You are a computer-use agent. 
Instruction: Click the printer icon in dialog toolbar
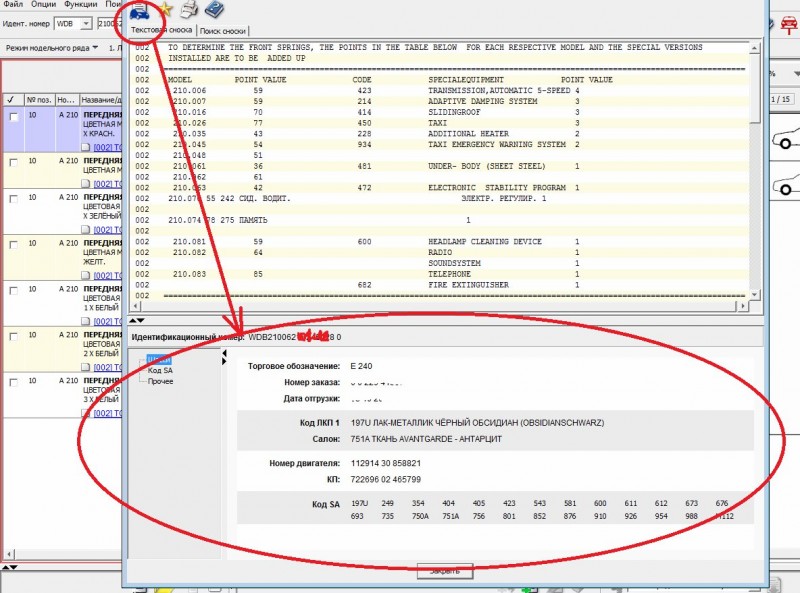pyautogui.click(x=189, y=9)
